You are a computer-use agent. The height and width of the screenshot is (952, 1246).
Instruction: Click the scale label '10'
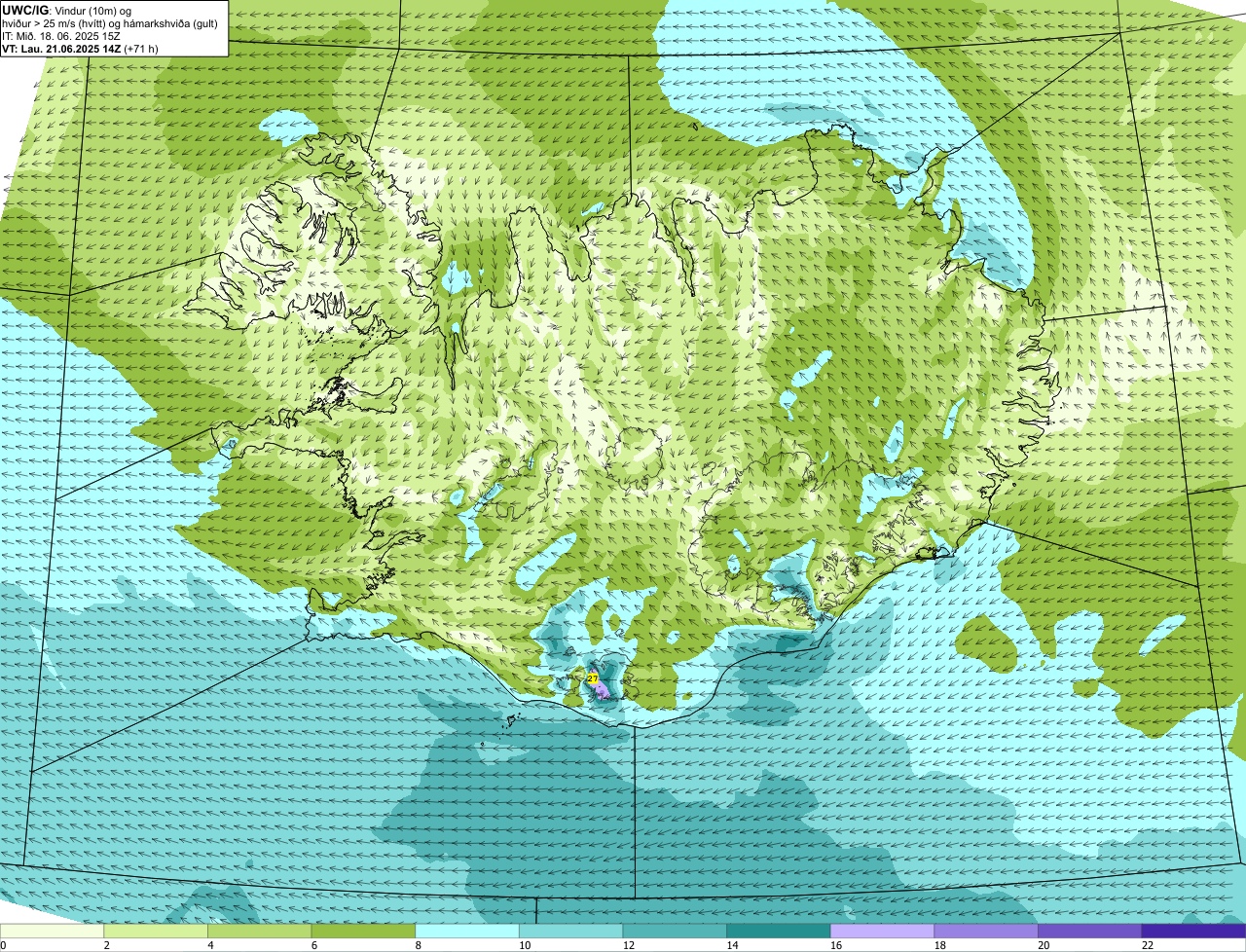[525, 945]
